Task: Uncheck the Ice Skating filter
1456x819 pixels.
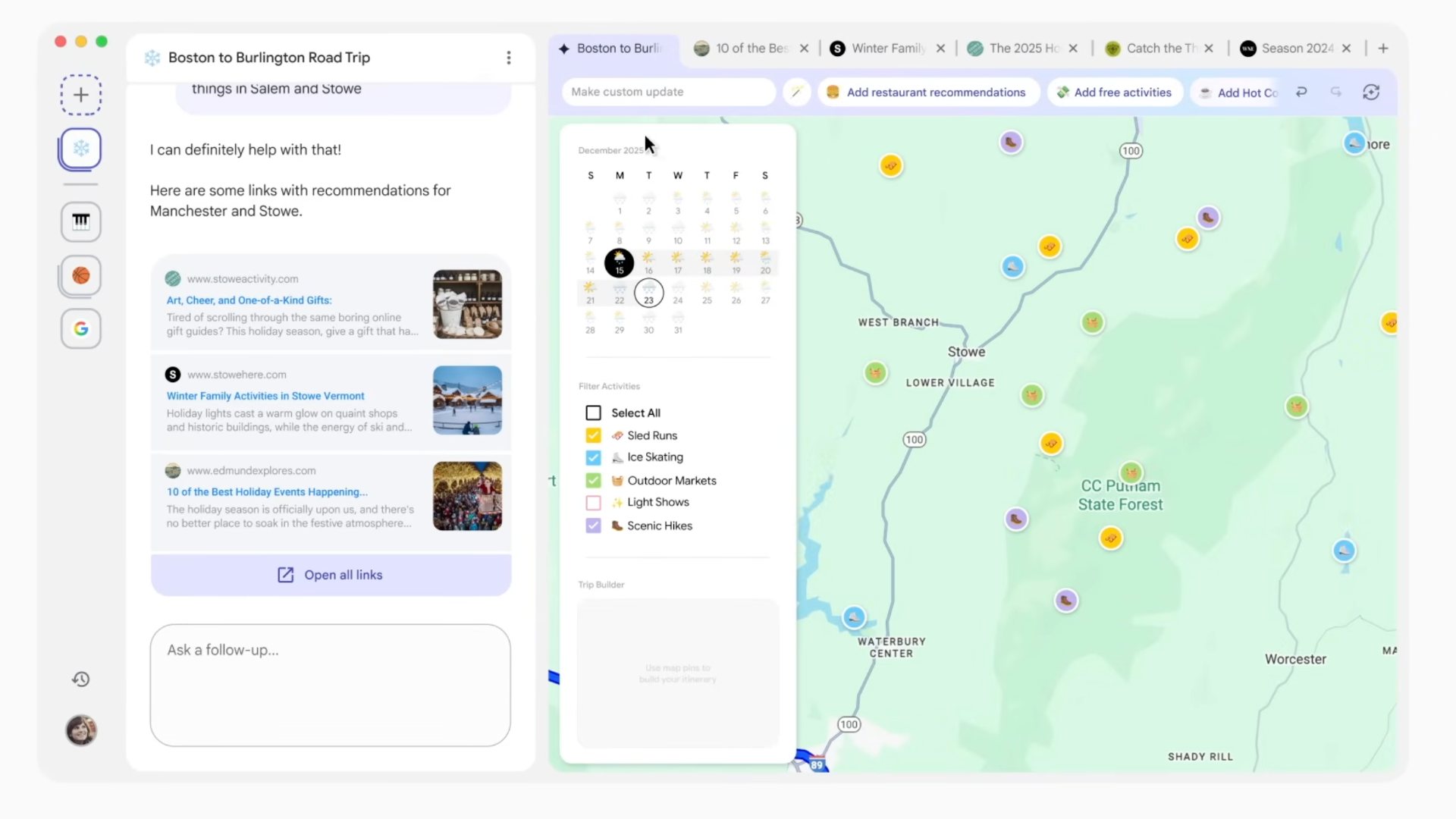Action: [592, 457]
